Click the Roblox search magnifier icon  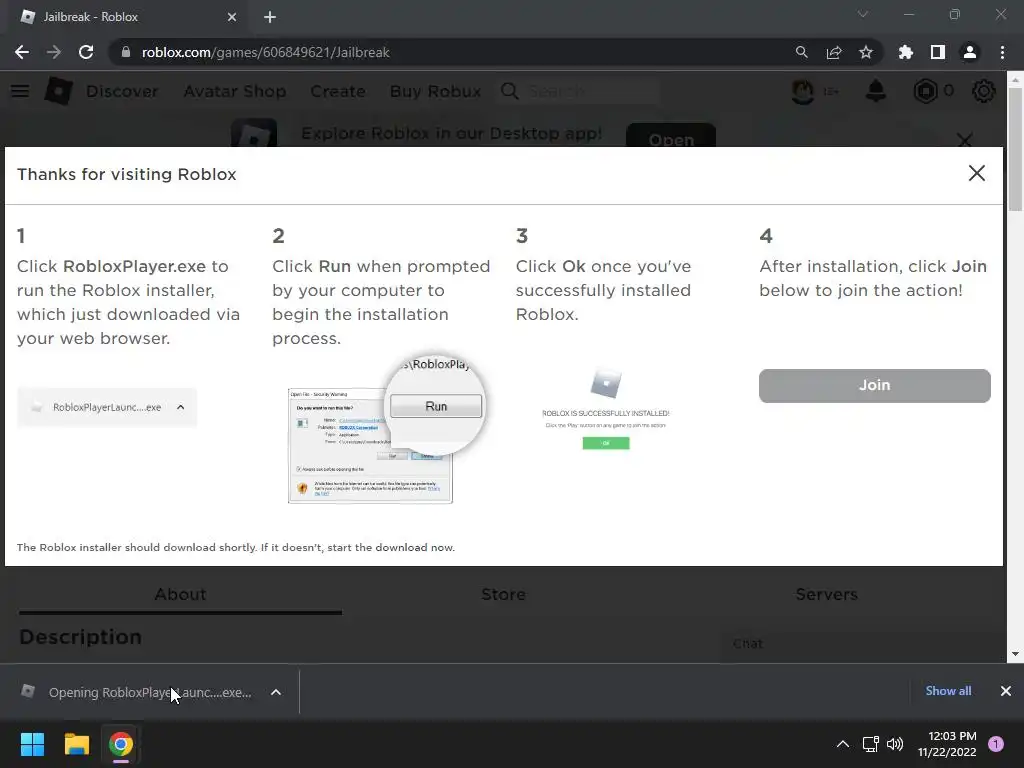tap(509, 91)
